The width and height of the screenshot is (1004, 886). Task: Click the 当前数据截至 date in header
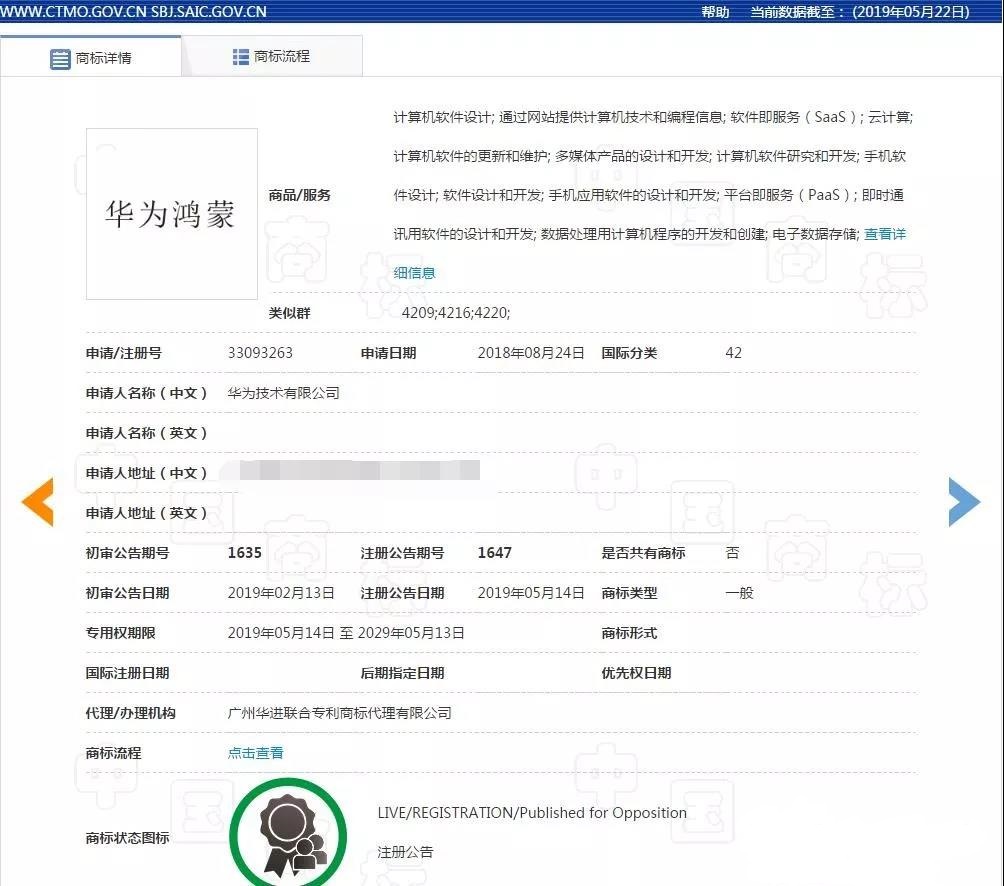[x=859, y=12]
